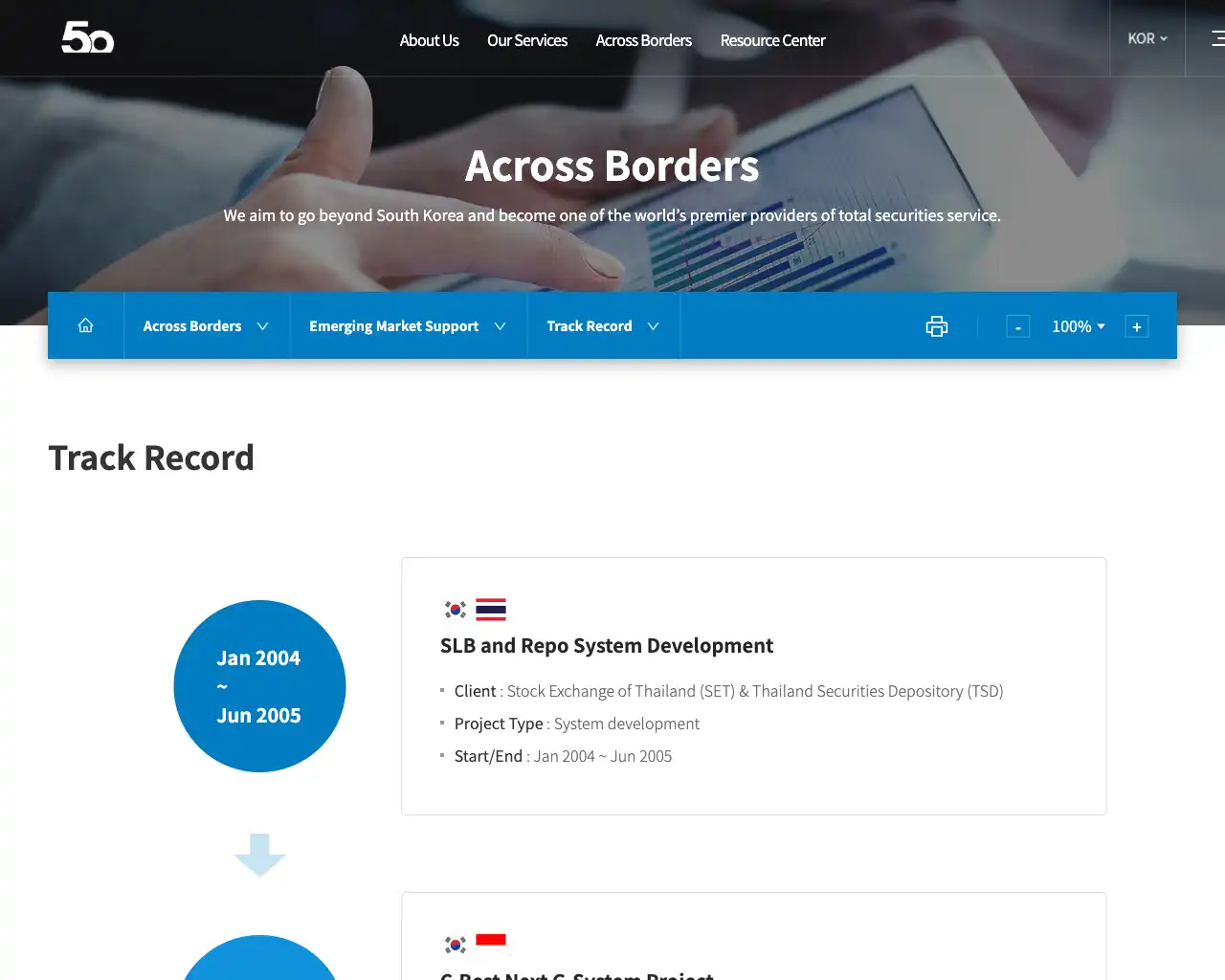This screenshot has height=980, width=1225.
Task: Open the hamburger menu icon top right
Action: pos(1217,38)
